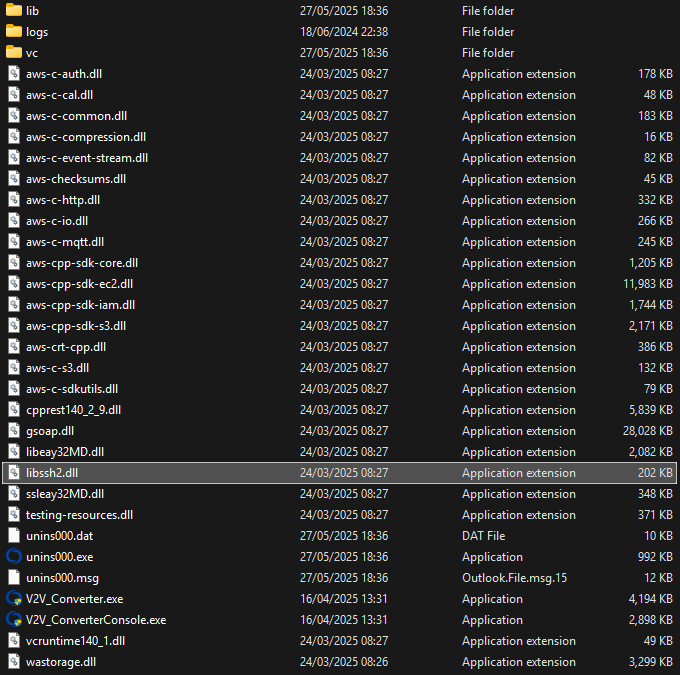Click the 18/06/2024 22:38 date of logs
Viewport: 680px width, 675px height.
(x=344, y=32)
